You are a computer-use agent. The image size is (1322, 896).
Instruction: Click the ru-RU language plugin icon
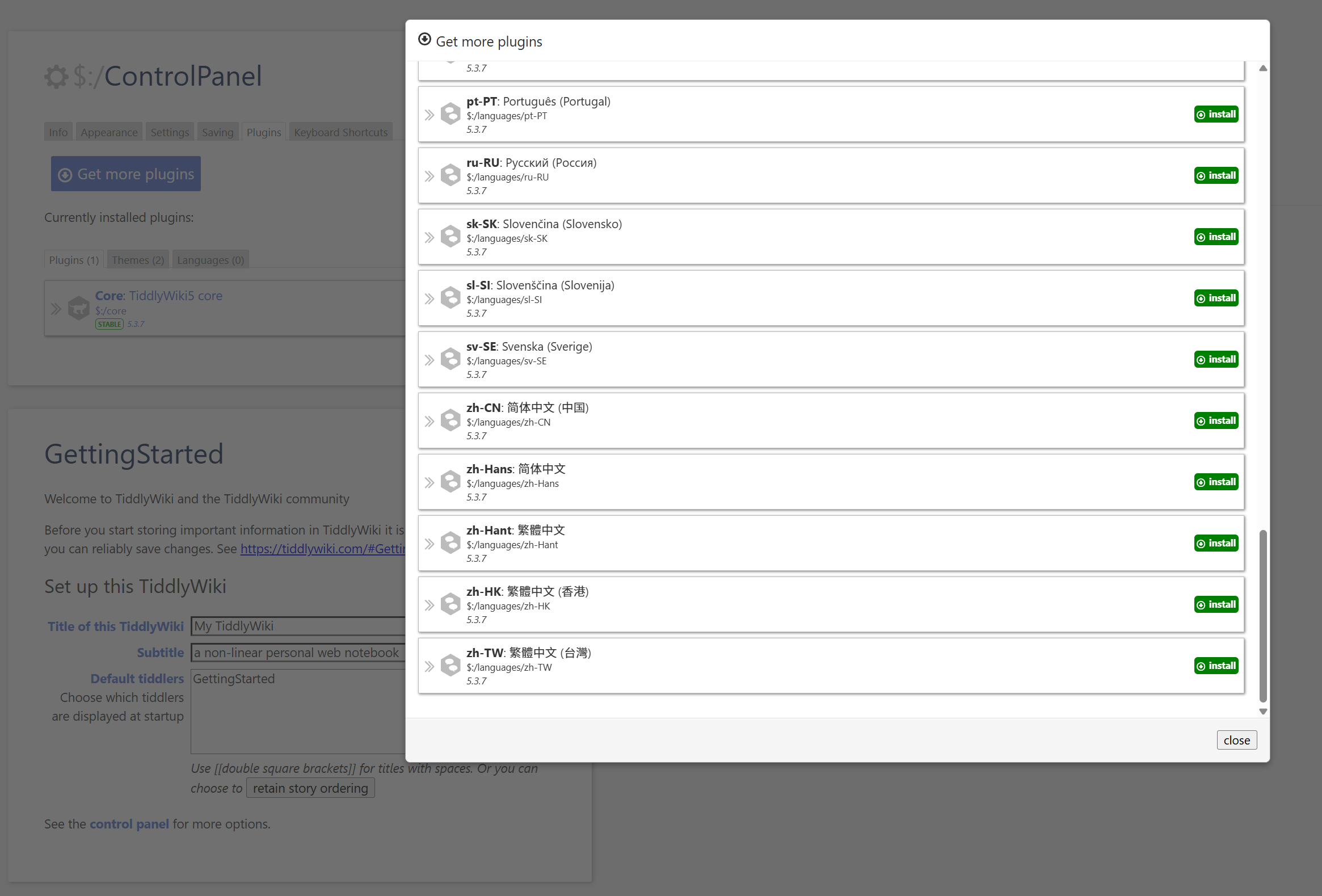[451, 176]
